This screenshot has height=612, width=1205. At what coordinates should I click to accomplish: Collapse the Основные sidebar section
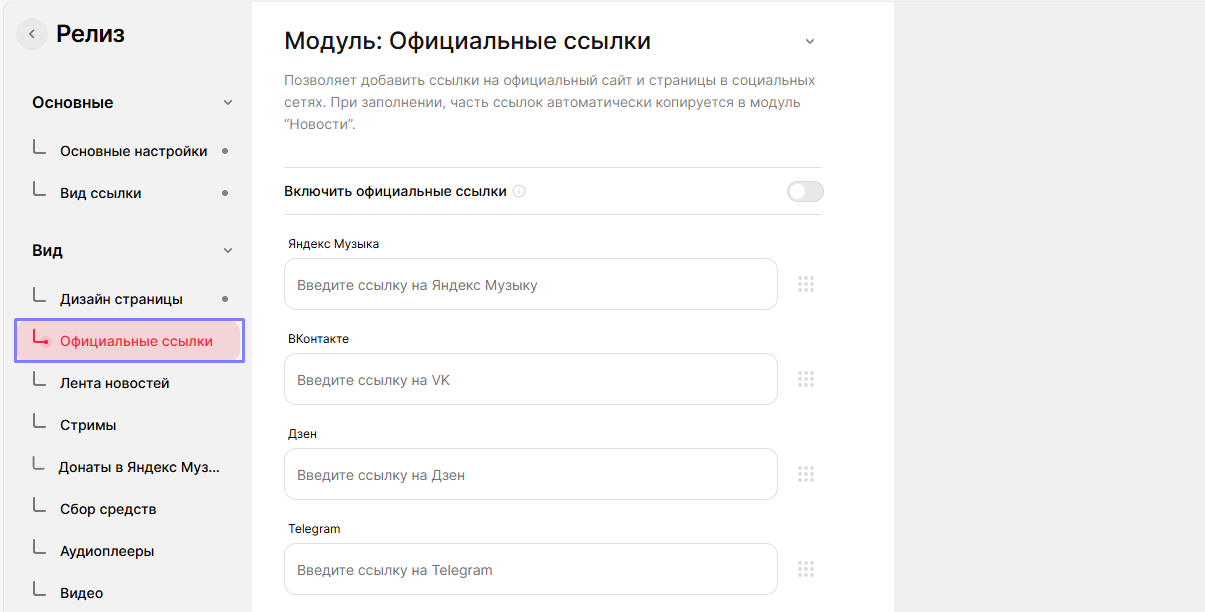227,103
